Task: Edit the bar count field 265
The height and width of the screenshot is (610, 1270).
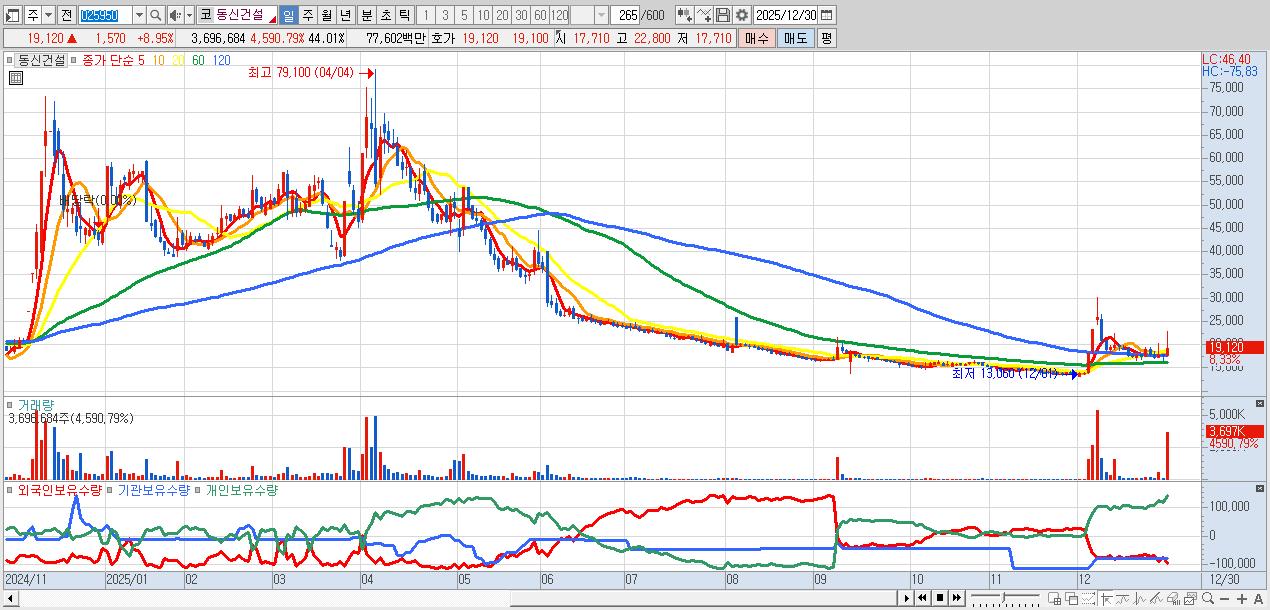Action: tap(627, 15)
